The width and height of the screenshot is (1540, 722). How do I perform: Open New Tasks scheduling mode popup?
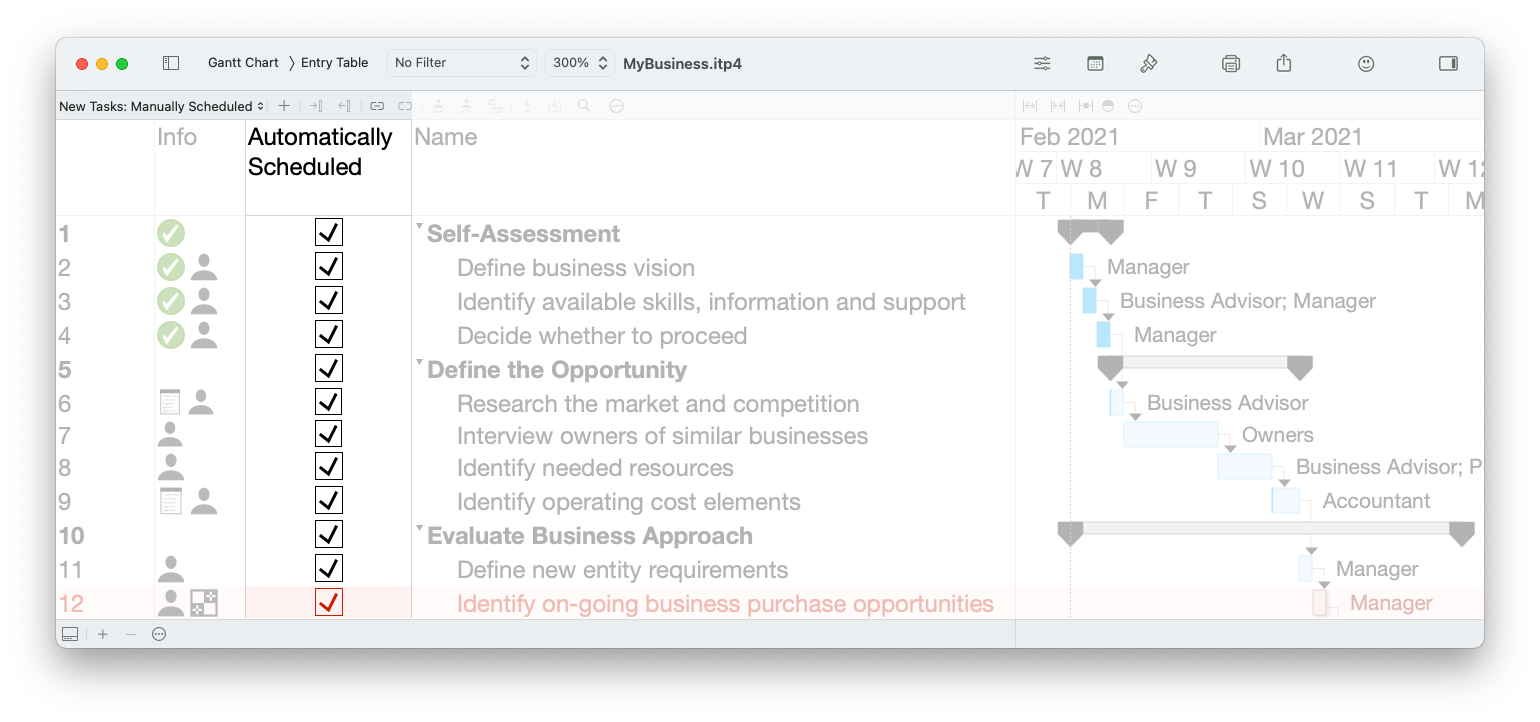(162, 106)
